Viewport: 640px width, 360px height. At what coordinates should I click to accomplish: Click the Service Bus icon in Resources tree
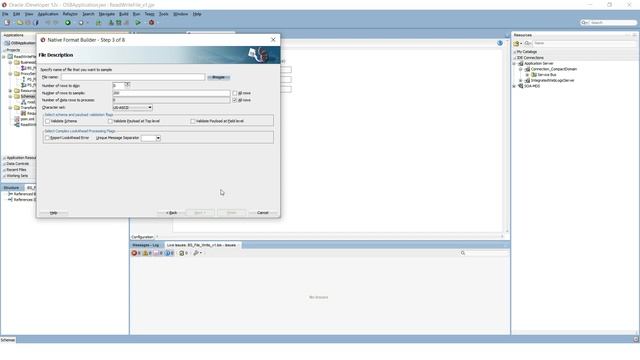click(533, 75)
